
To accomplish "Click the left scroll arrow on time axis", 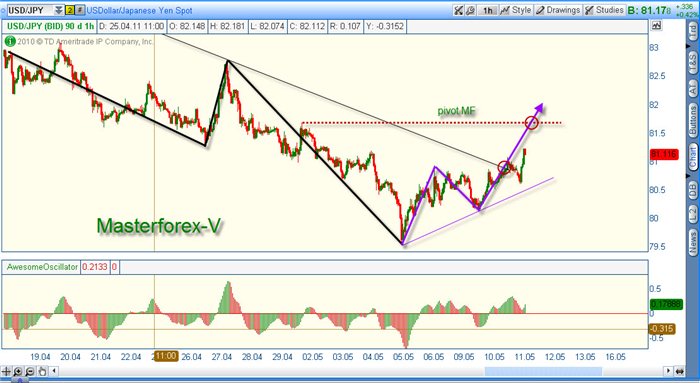I will coord(54,371).
